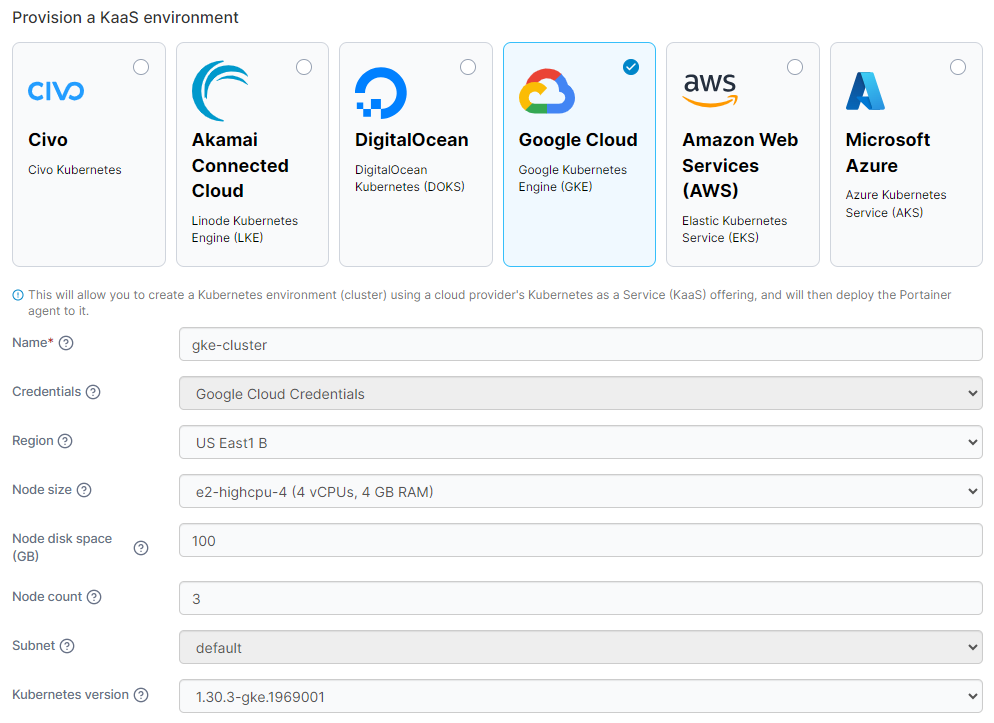Select the Microsoft Azure radio button
Viewport: 994px width, 723px height.
coord(958,67)
